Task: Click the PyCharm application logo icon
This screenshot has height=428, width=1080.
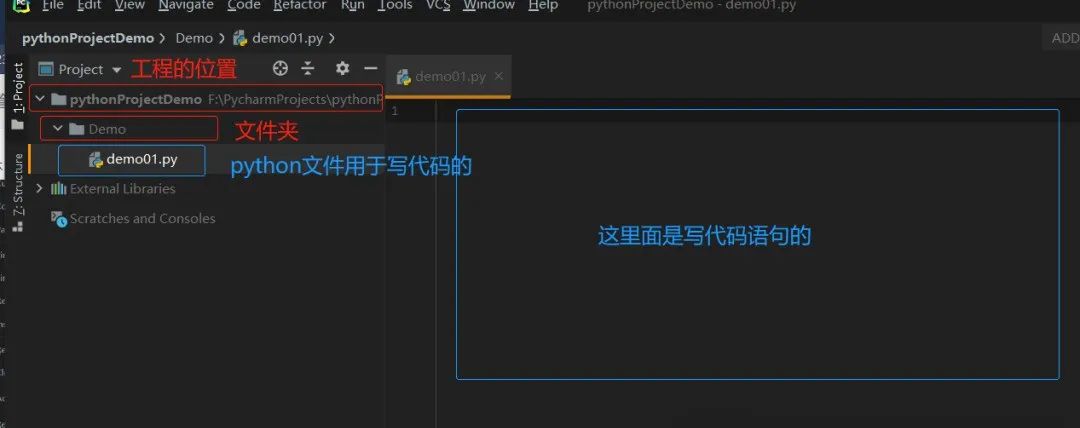Action: 22,6
